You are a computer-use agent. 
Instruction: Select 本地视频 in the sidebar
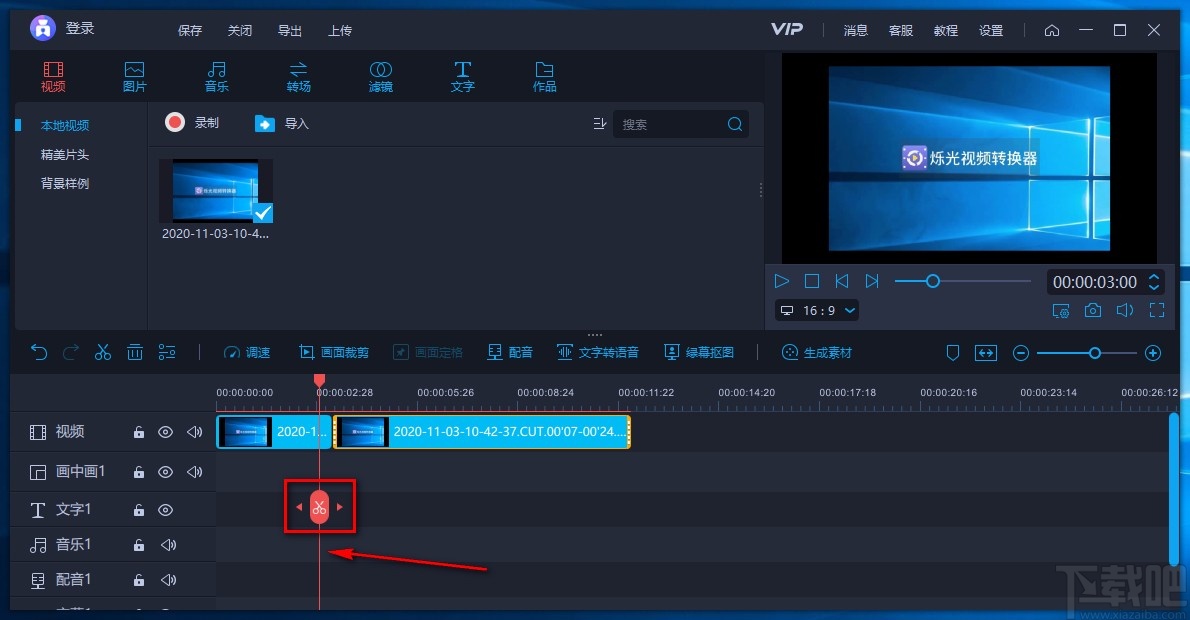click(65, 125)
